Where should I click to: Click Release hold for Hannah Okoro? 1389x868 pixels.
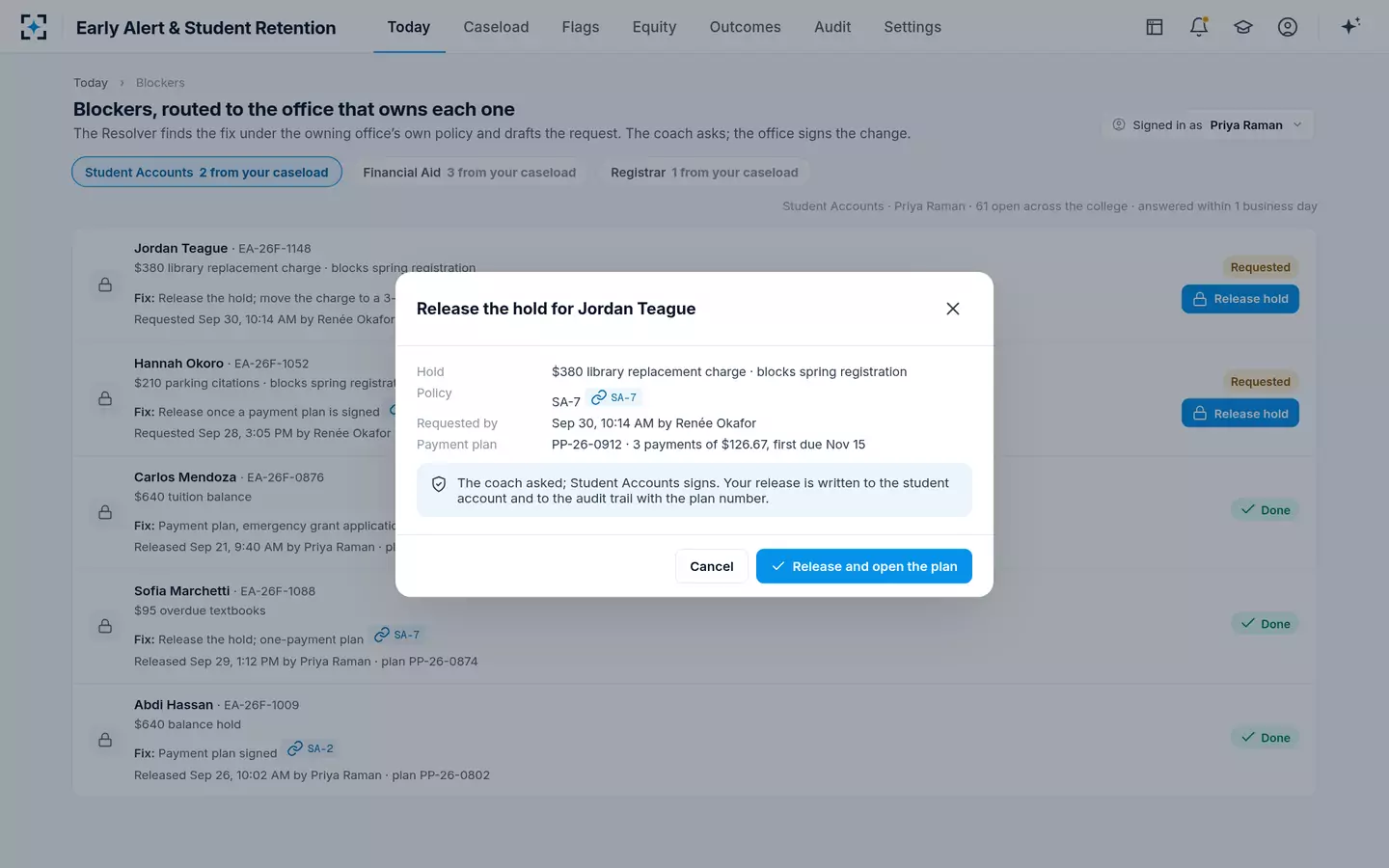(1240, 414)
